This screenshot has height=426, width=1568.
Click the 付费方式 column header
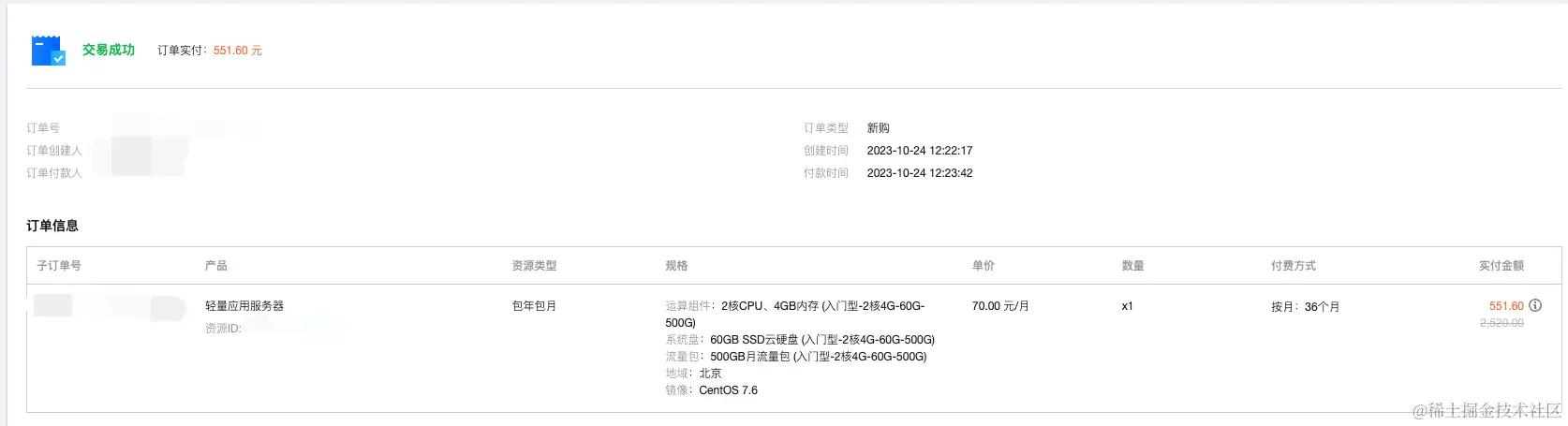coord(1294,266)
